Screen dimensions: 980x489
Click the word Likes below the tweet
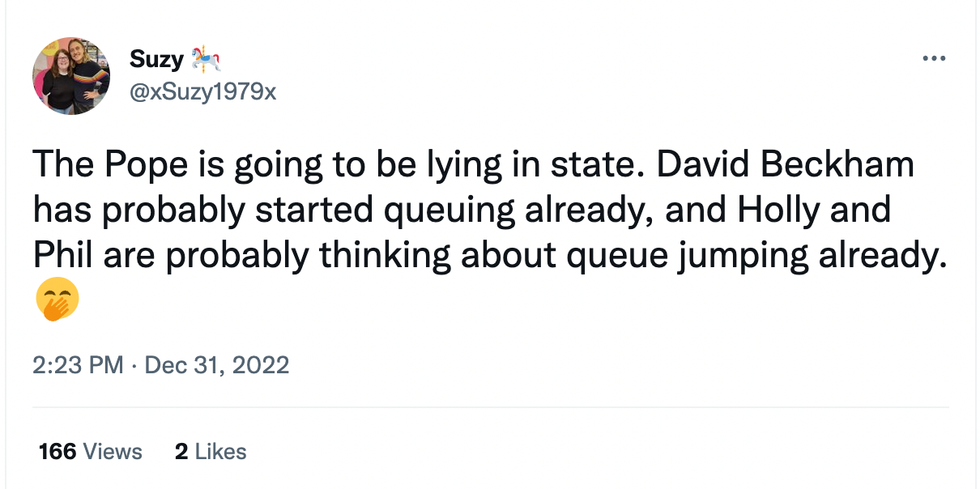click(221, 452)
